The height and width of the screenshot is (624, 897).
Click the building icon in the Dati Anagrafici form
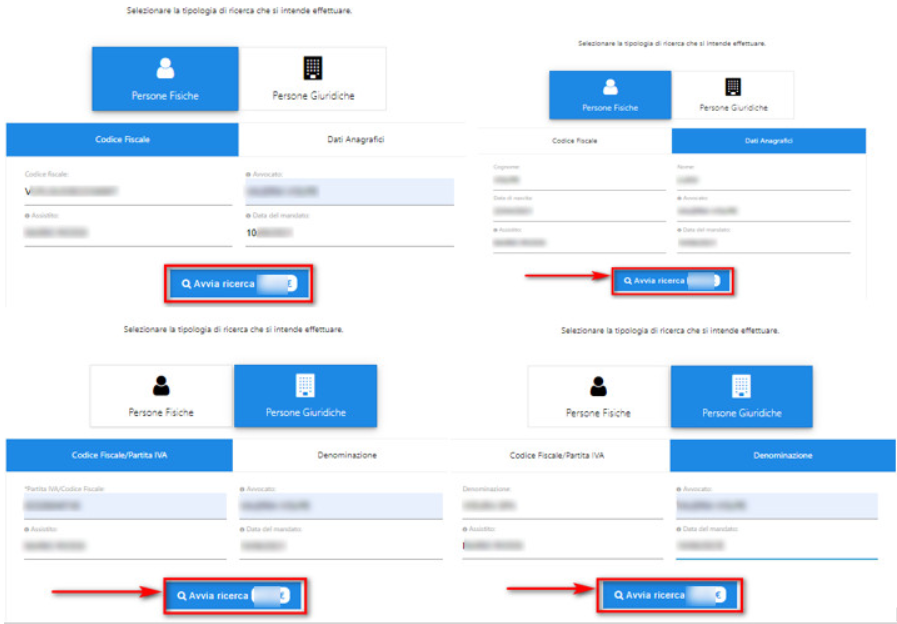[733, 87]
